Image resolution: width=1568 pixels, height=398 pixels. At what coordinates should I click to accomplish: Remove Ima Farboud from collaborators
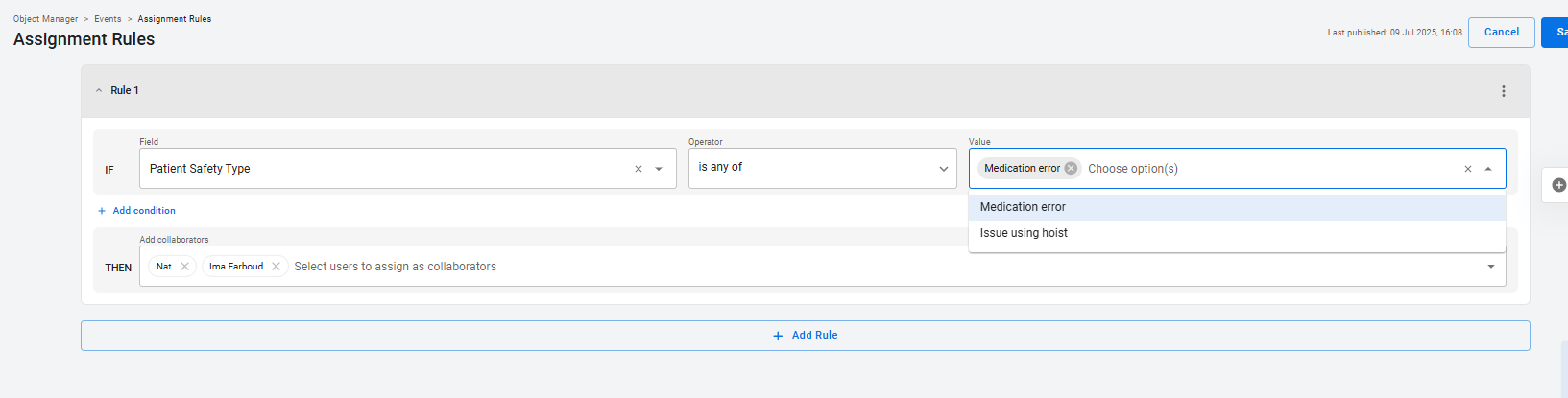click(x=276, y=267)
